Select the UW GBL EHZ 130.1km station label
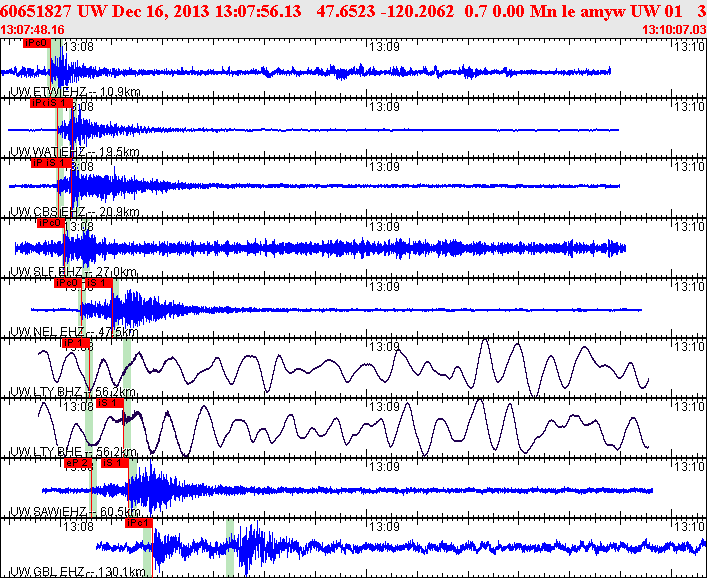The image size is (707, 578). tap(76, 572)
